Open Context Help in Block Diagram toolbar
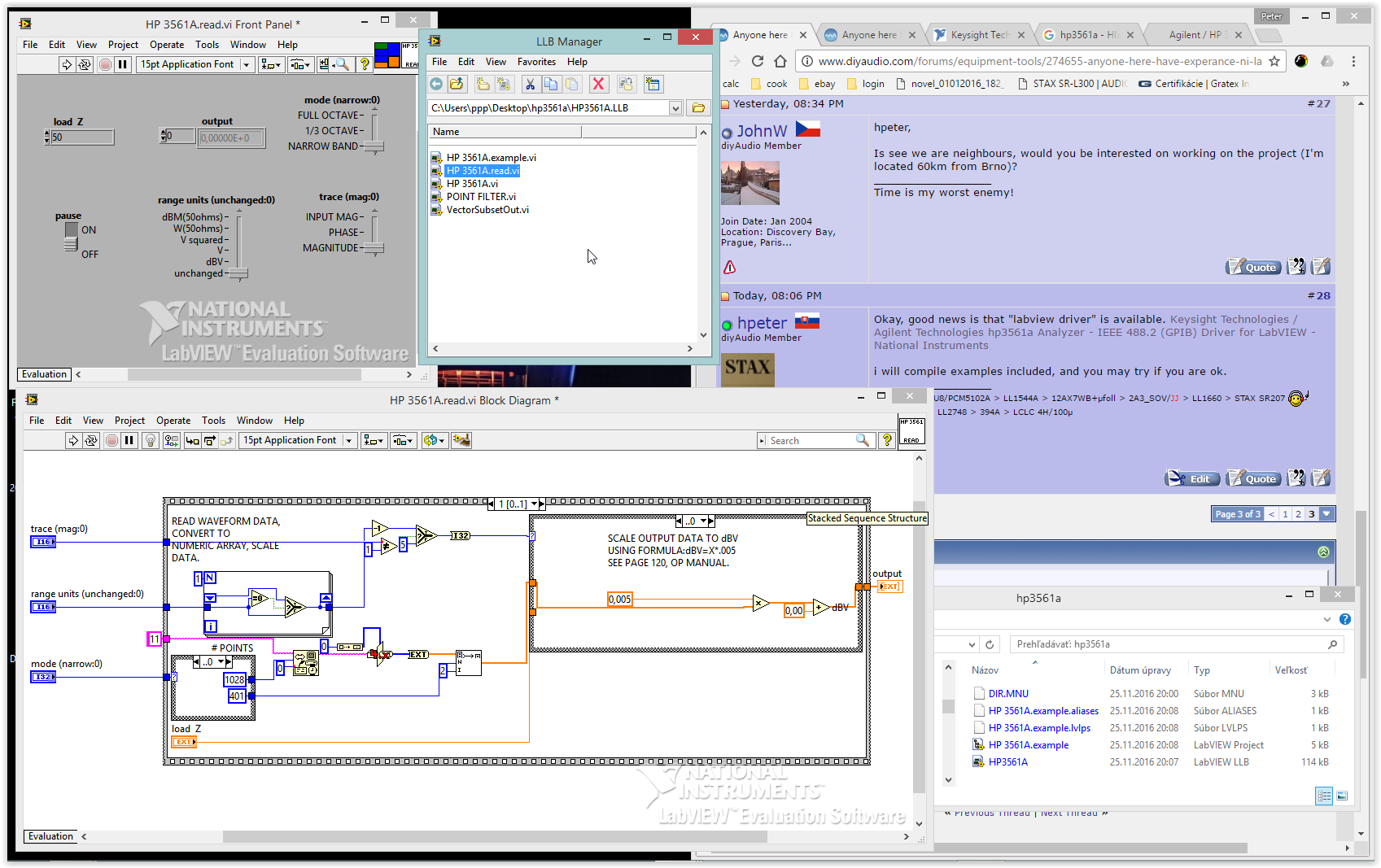Screen dimensions: 1381x868 tap(887, 440)
